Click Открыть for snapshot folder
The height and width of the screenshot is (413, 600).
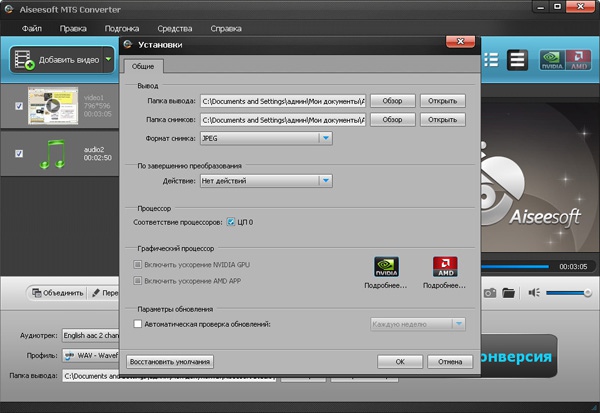pos(443,120)
